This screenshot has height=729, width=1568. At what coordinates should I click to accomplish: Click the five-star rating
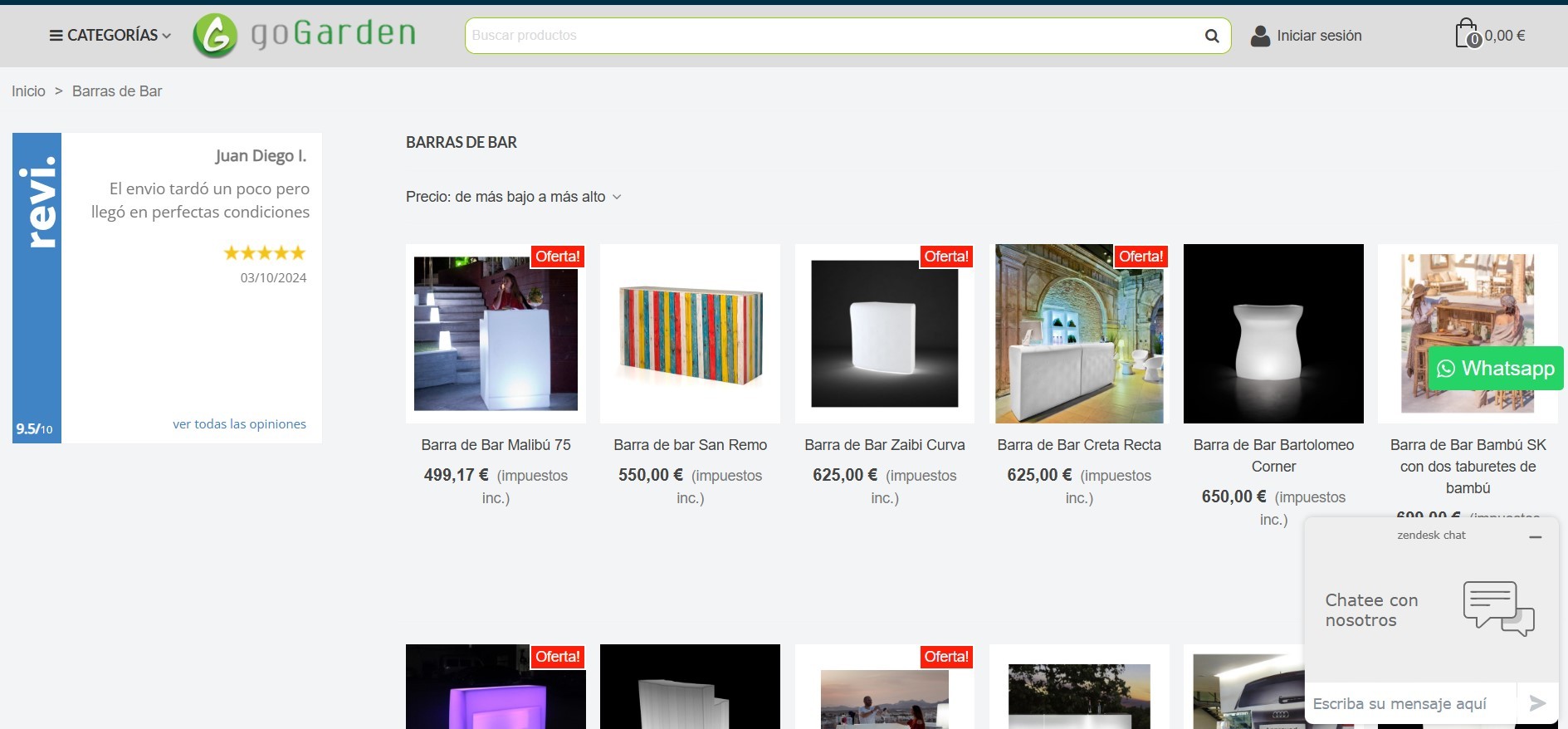[265, 252]
